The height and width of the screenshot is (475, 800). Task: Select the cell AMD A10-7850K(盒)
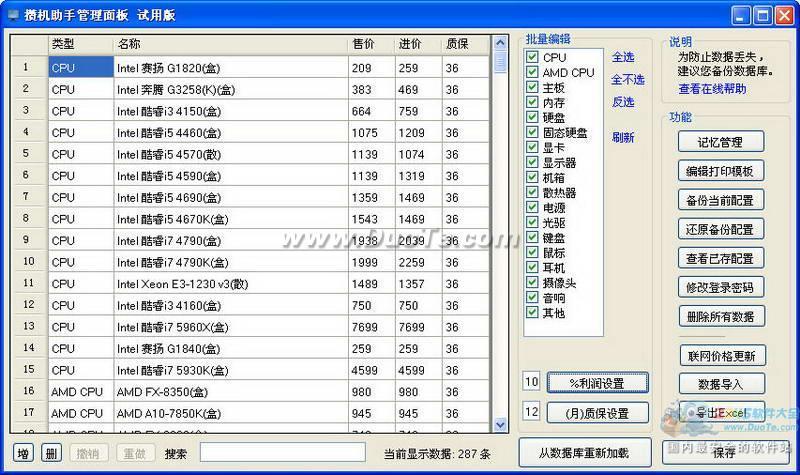click(231, 413)
